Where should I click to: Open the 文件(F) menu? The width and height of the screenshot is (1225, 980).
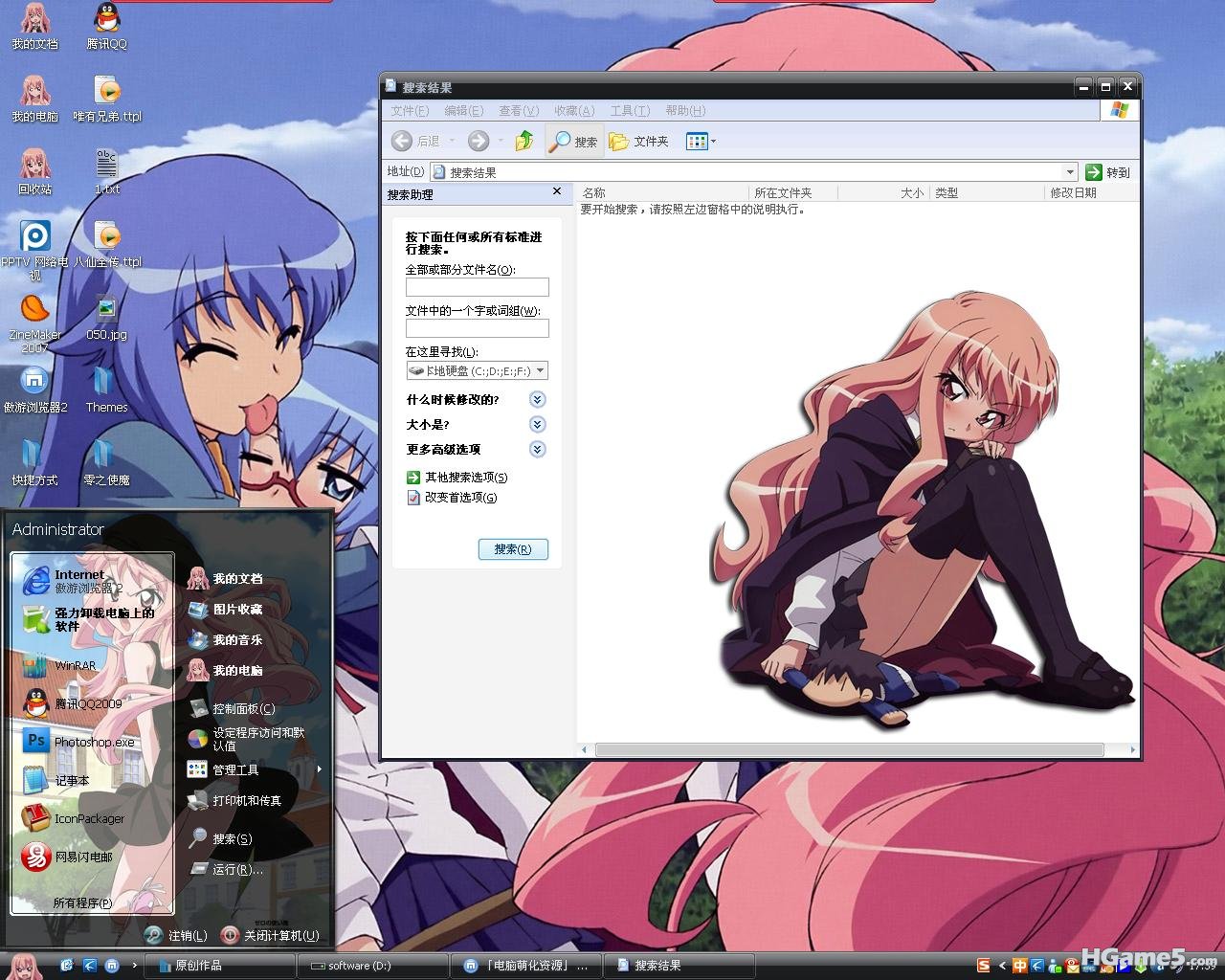[410, 111]
